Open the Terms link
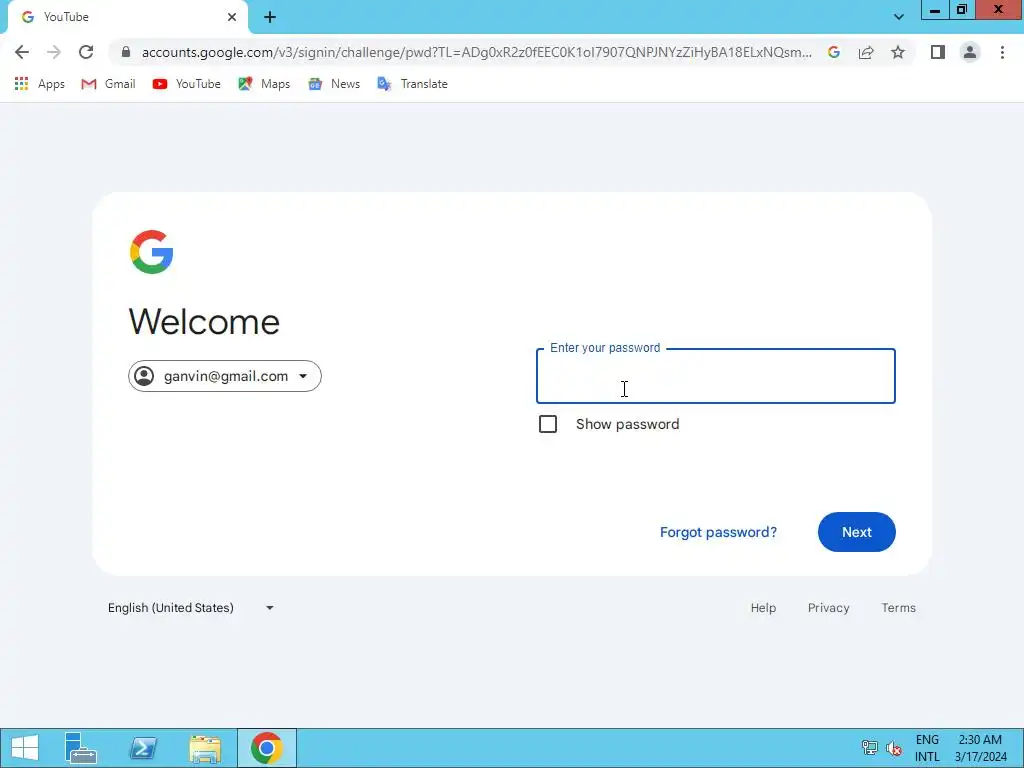The height and width of the screenshot is (768, 1024). point(899,608)
